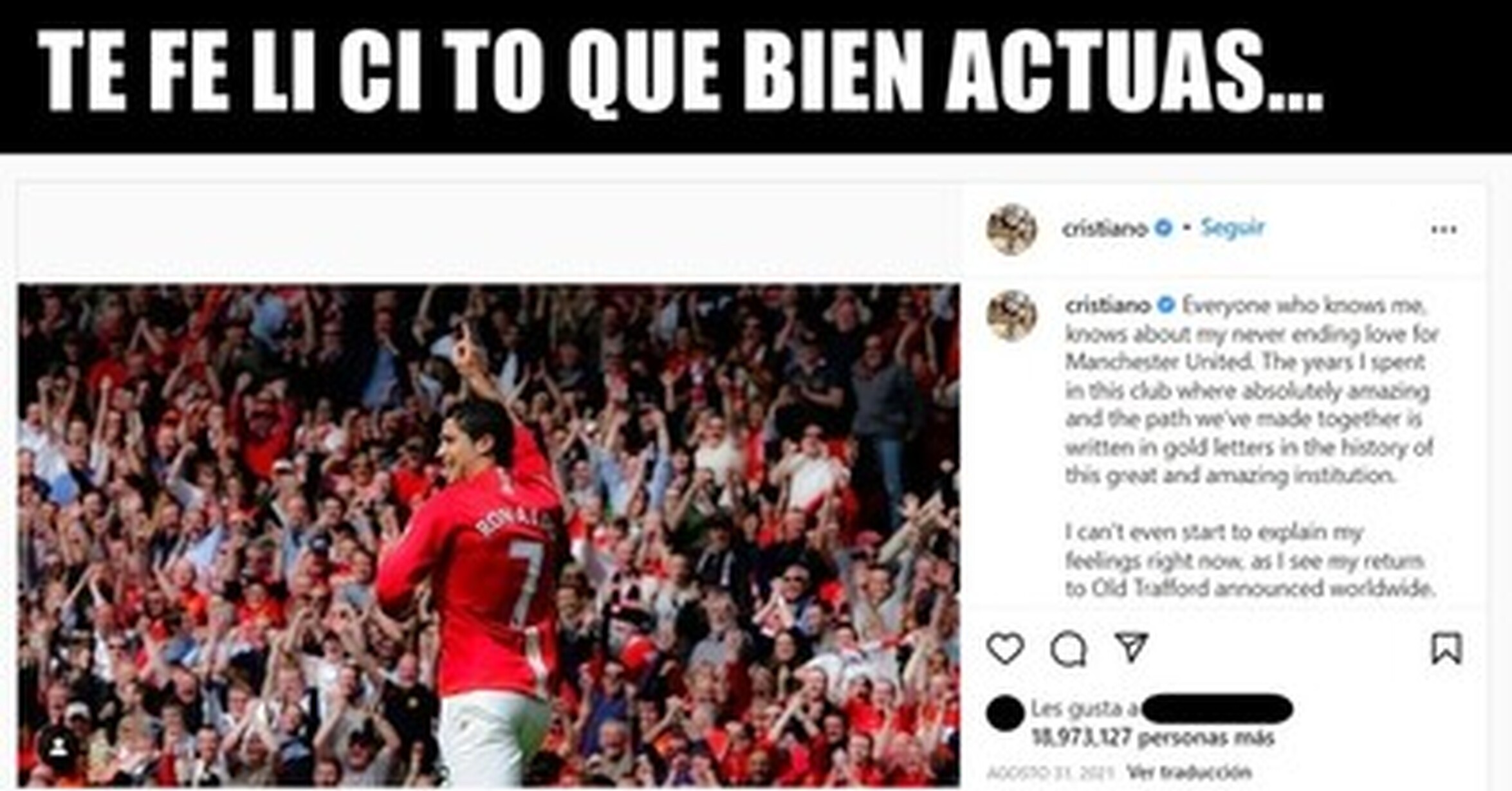Click the verified badge in the caption
The height and width of the screenshot is (791, 1512).
tap(1166, 305)
